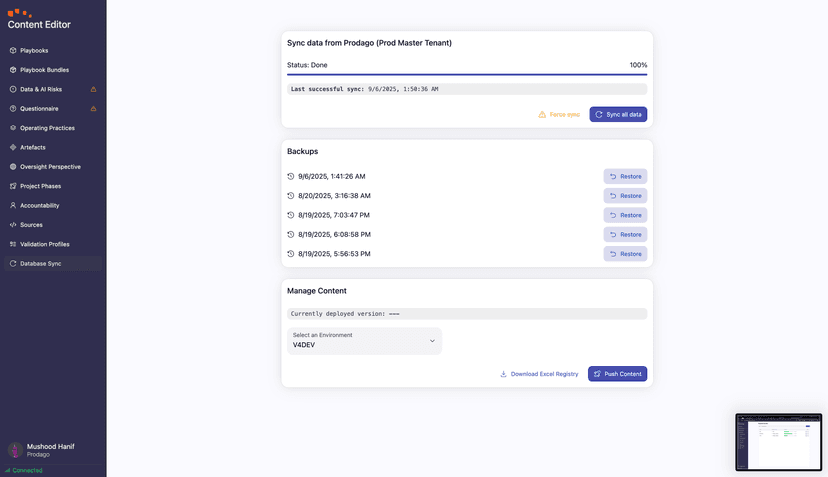The height and width of the screenshot is (477, 828).
Task: Click the Accountability person icon
Action: click(13, 206)
